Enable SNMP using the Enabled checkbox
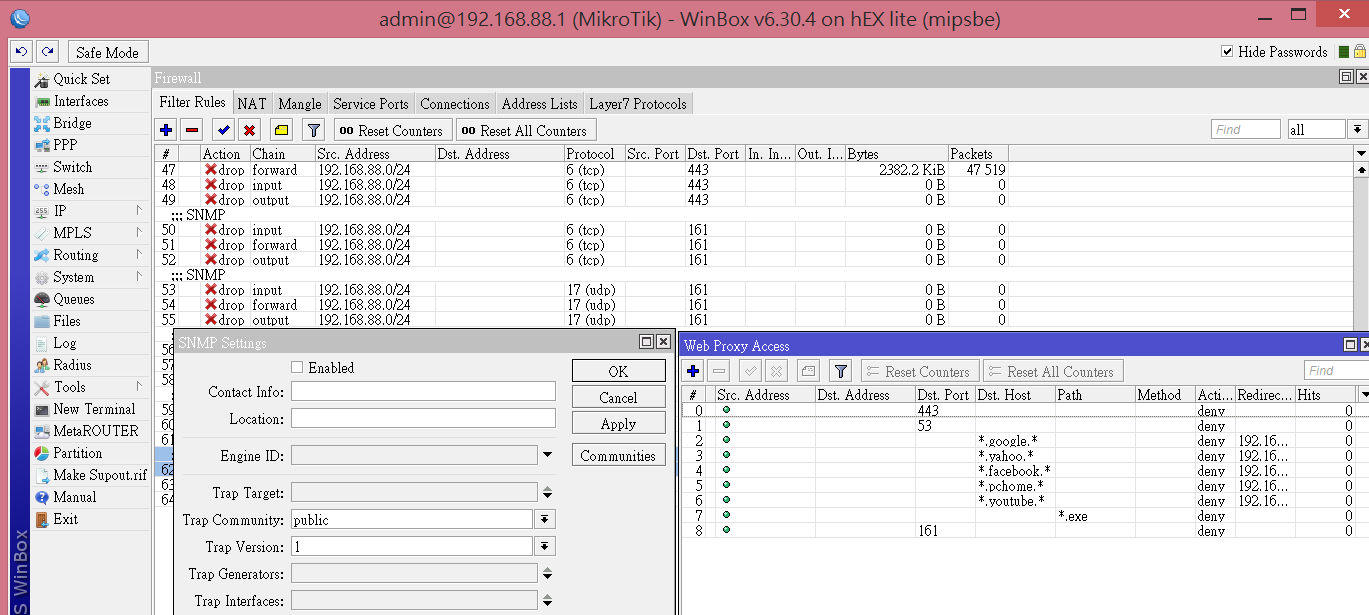Image resolution: width=1369 pixels, height=615 pixels. [x=296, y=367]
